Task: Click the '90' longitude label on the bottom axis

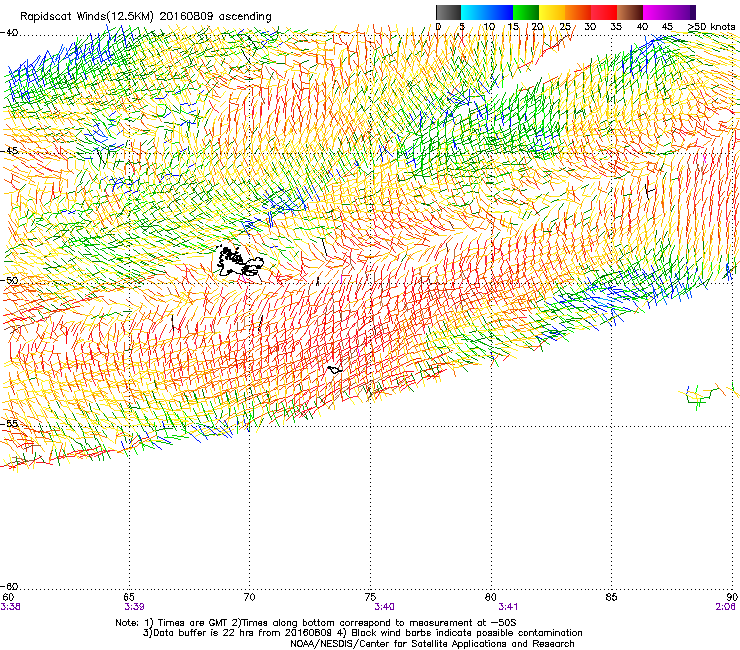Action: (732, 597)
